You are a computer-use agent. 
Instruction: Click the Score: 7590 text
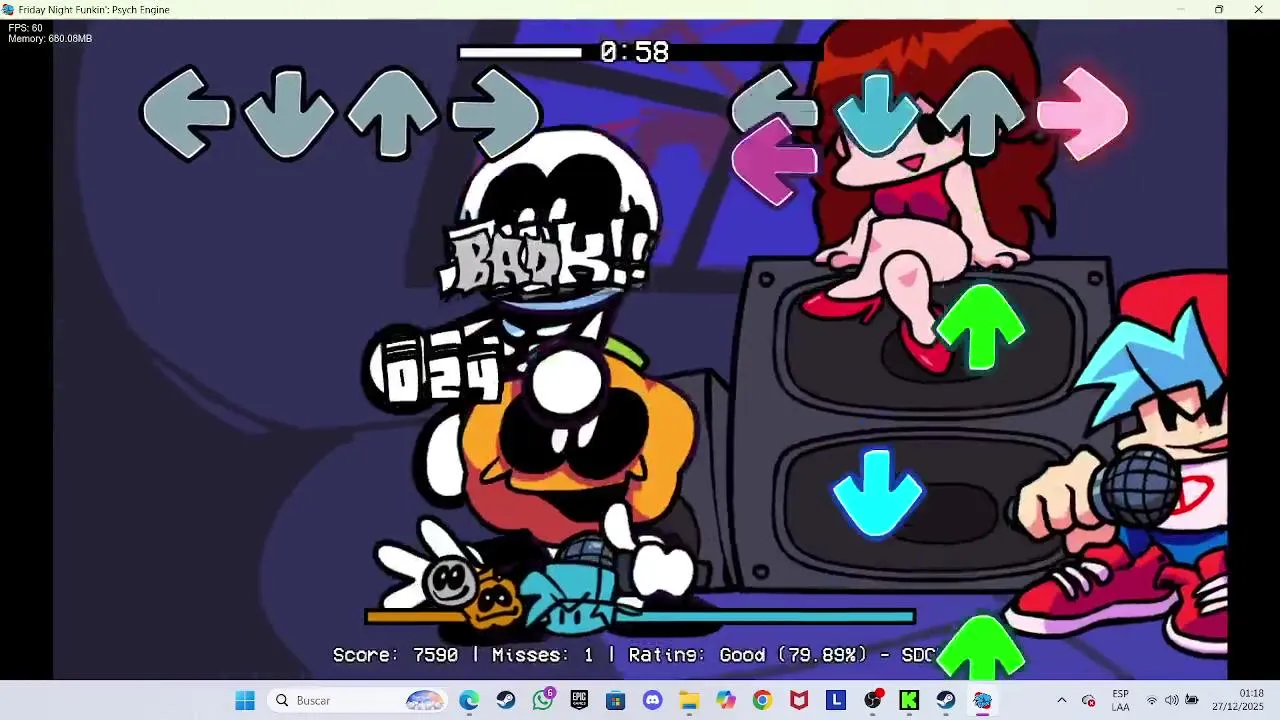(395, 655)
